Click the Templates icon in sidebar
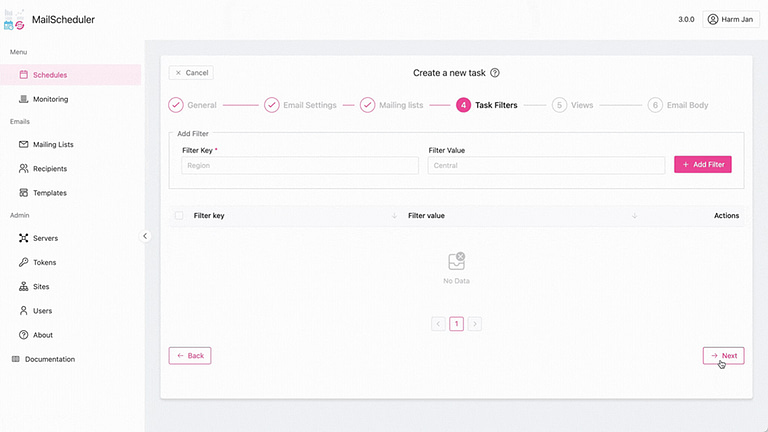Image resolution: width=768 pixels, height=432 pixels. click(24, 192)
